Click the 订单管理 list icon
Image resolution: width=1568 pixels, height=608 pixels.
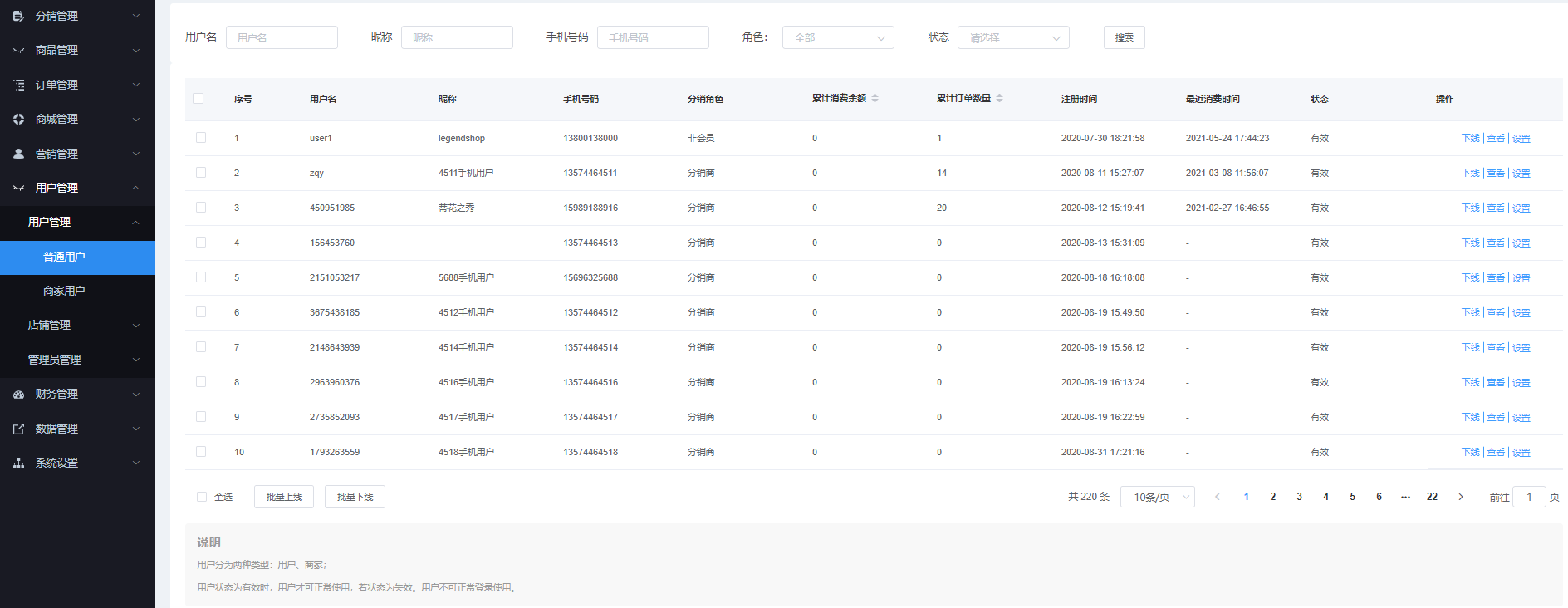(x=18, y=85)
